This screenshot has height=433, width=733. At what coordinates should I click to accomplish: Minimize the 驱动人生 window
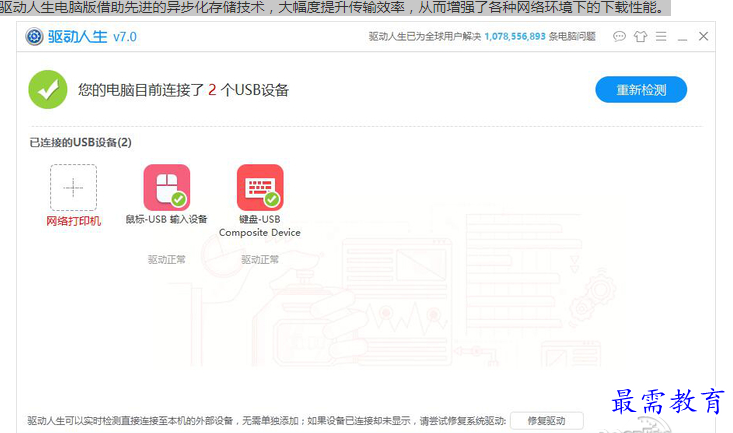tap(683, 40)
